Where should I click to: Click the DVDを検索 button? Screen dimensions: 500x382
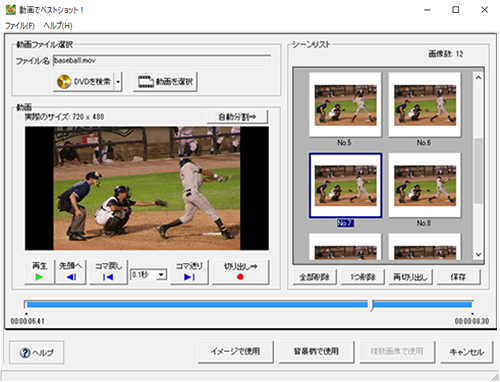(x=84, y=81)
